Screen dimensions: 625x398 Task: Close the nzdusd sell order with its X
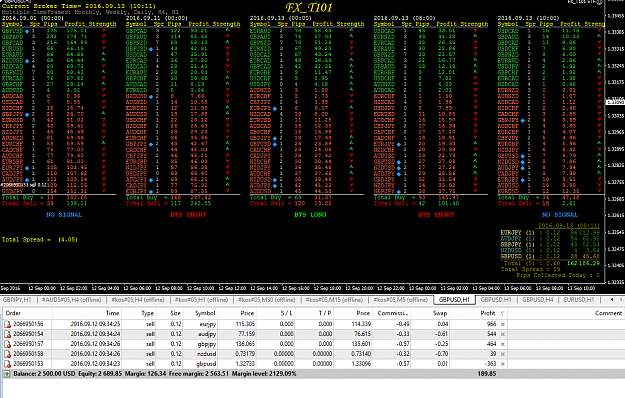(503, 354)
